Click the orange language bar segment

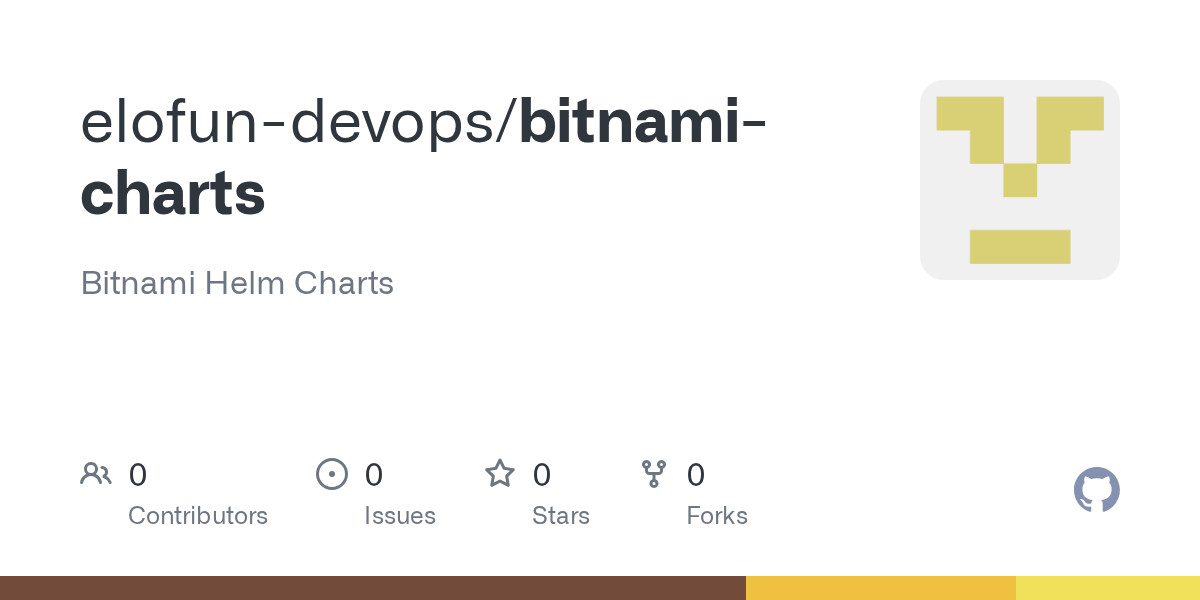[x=881, y=588]
